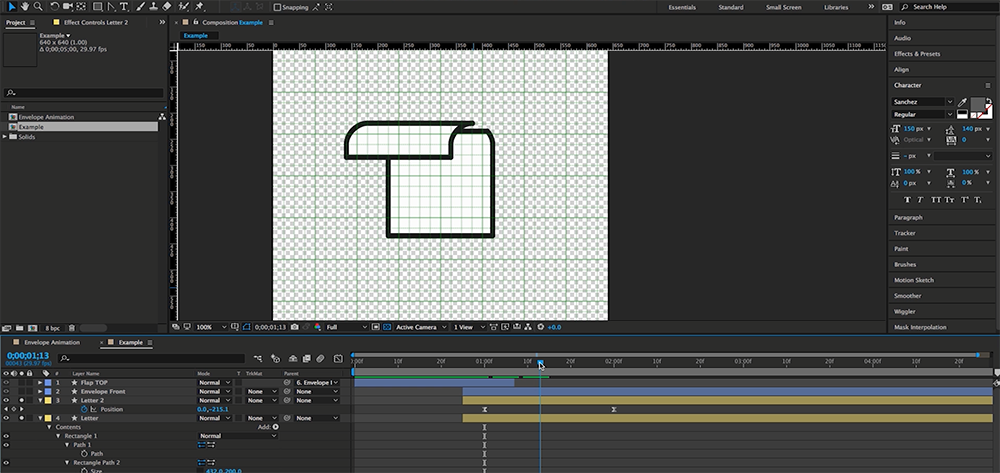Switch to the Small Screen workspace
The height and width of the screenshot is (473, 1000).
783,7
